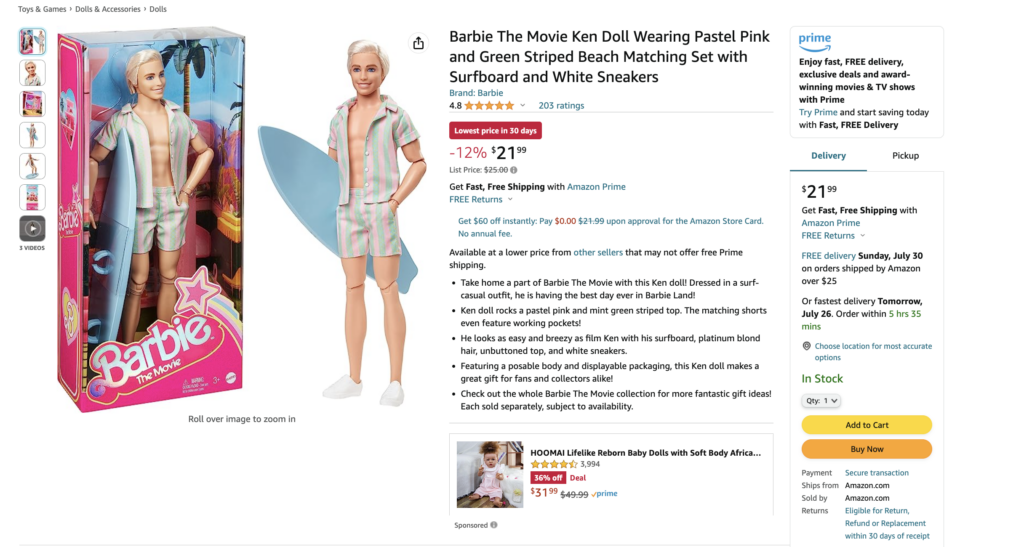
Task: Open the 203 ratings link
Action: coord(561,105)
